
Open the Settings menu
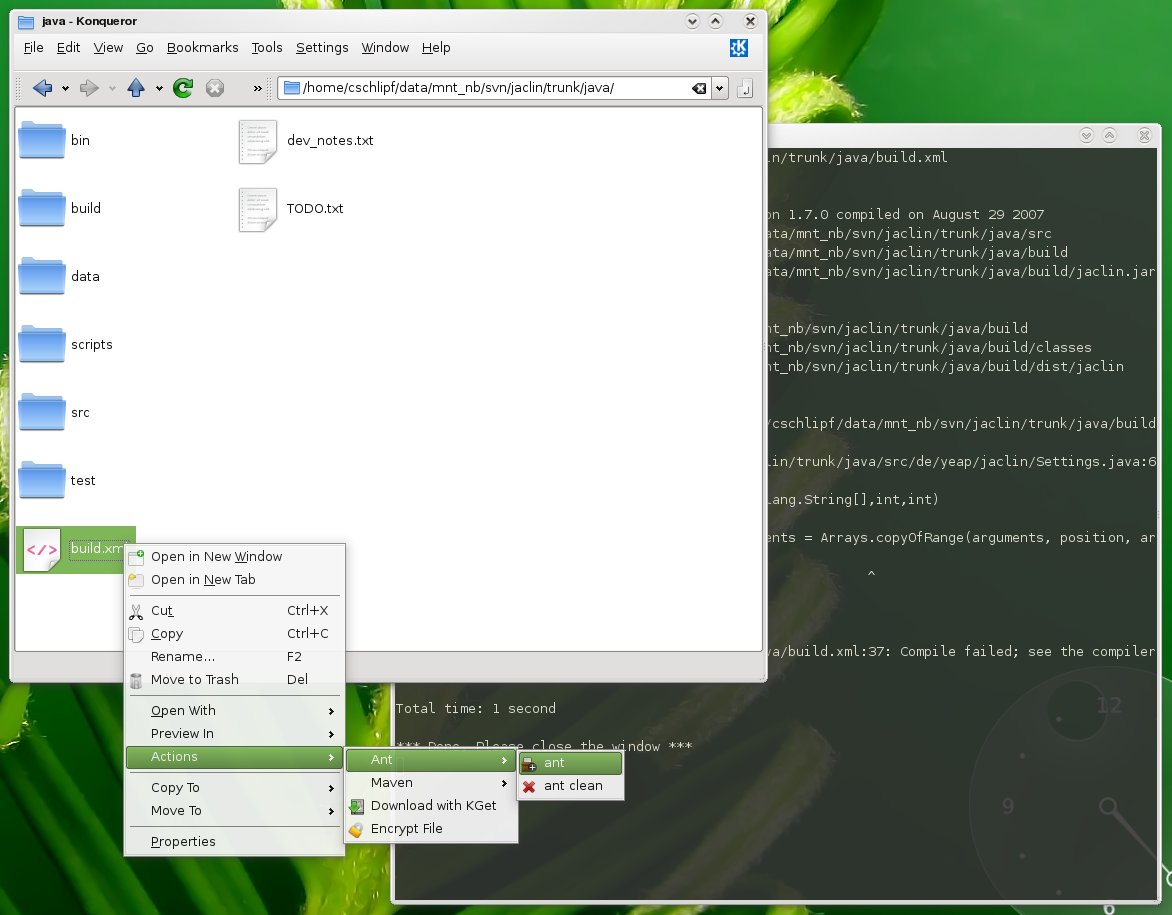[x=322, y=48]
